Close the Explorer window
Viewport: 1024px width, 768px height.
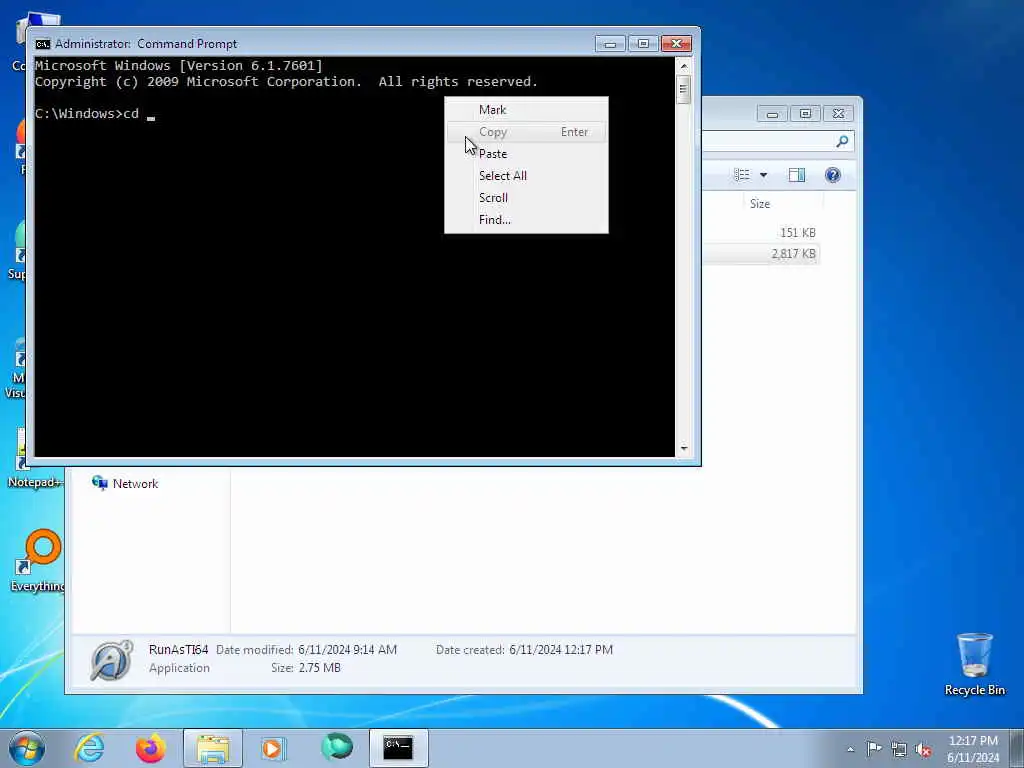click(839, 114)
